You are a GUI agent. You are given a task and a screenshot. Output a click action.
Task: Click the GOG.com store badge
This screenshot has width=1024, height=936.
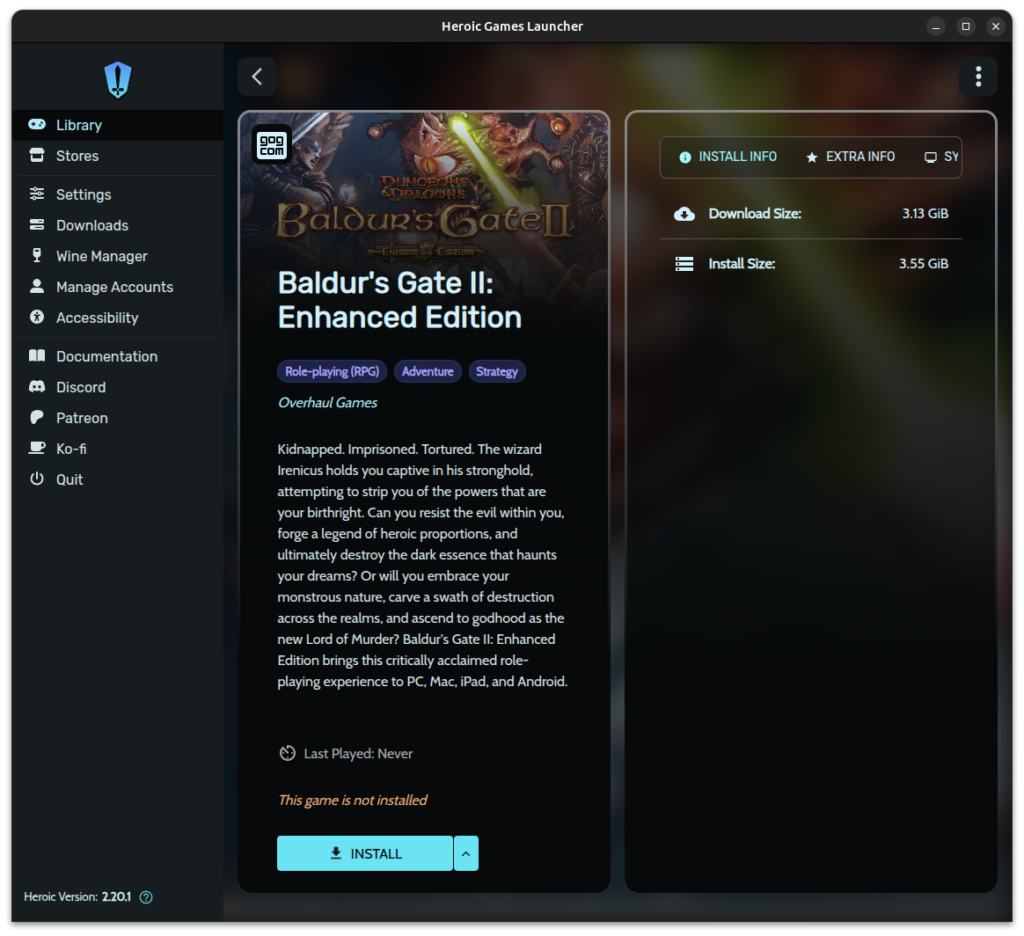pyautogui.click(x=272, y=144)
